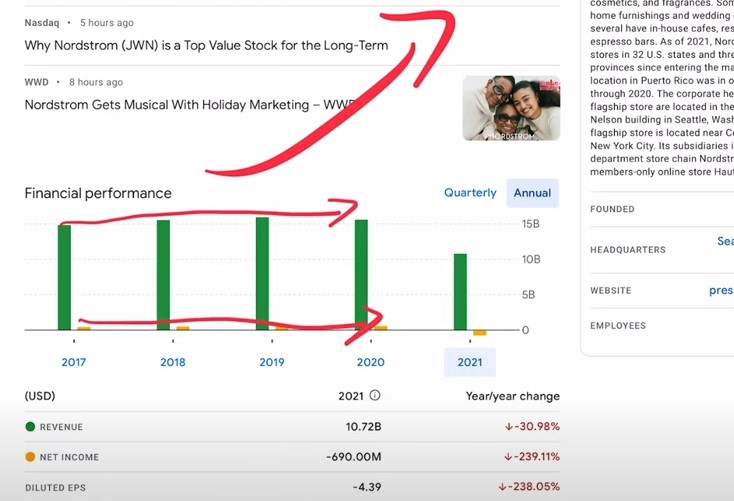Click the 10B axis label
Image resolution: width=734 pixels, height=501 pixels.
(531, 259)
